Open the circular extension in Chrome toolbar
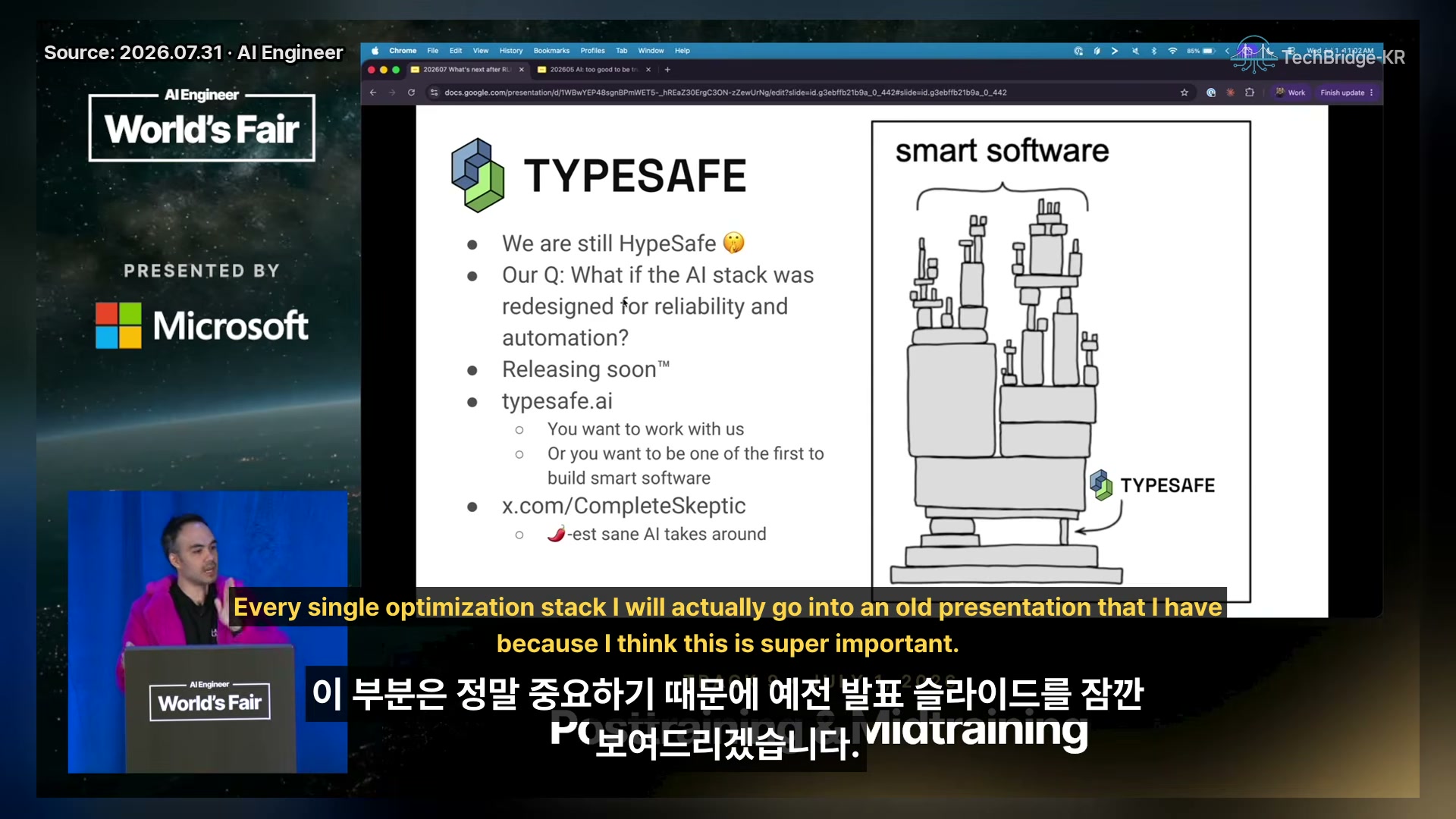 pos(1211,93)
